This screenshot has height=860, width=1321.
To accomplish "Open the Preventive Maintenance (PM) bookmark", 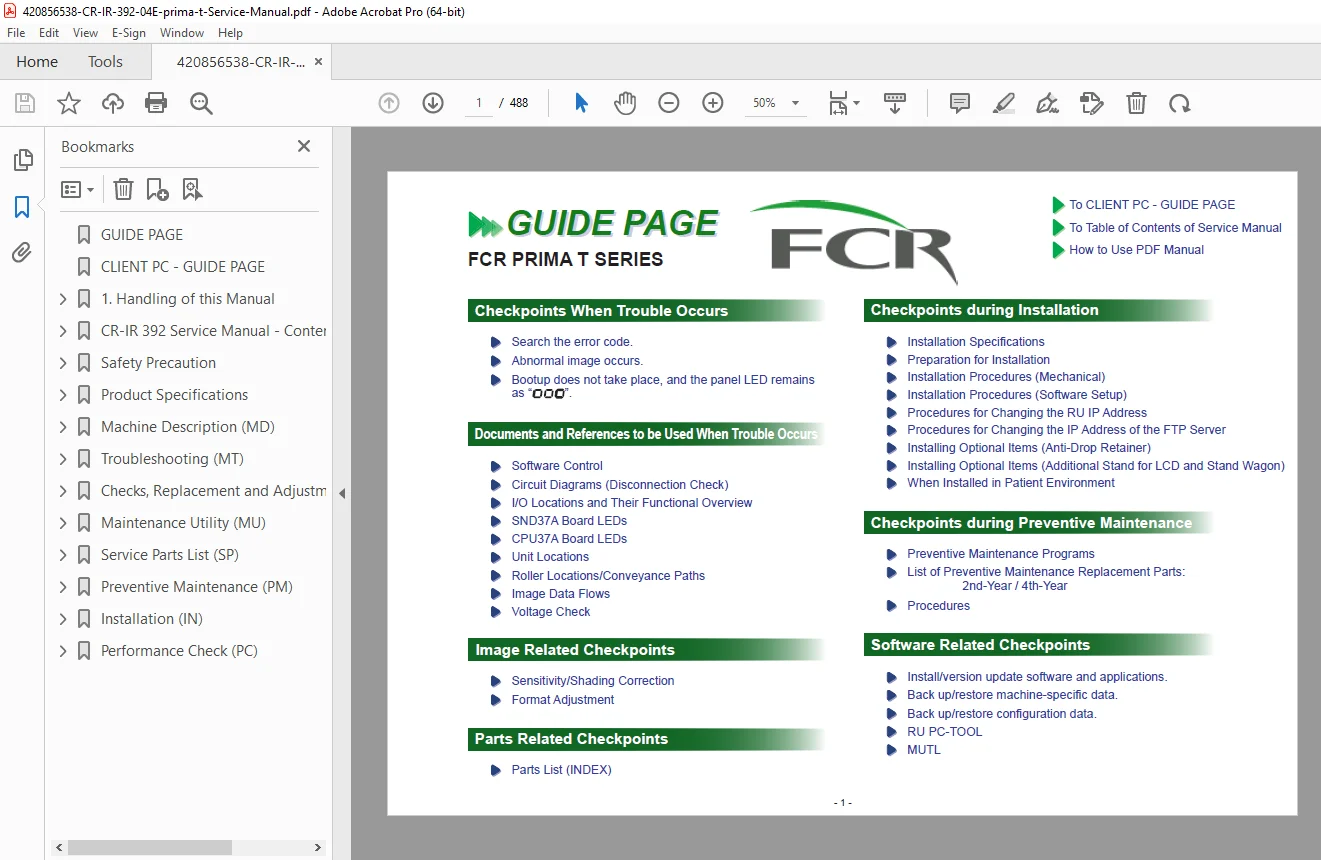I will pyautogui.click(x=197, y=587).
